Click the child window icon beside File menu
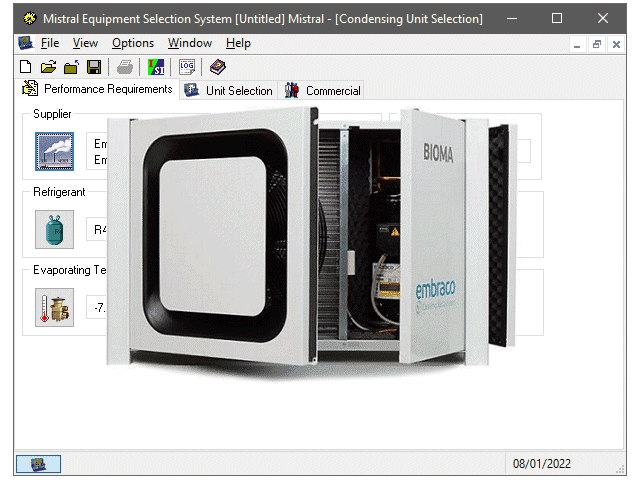Viewport: 640px width, 480px height. click(26, 43)
